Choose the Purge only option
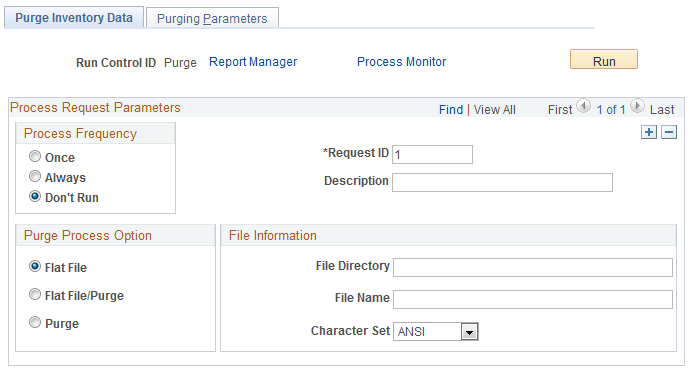The width and height of the screenshot is (695, 375). [35, 322]
